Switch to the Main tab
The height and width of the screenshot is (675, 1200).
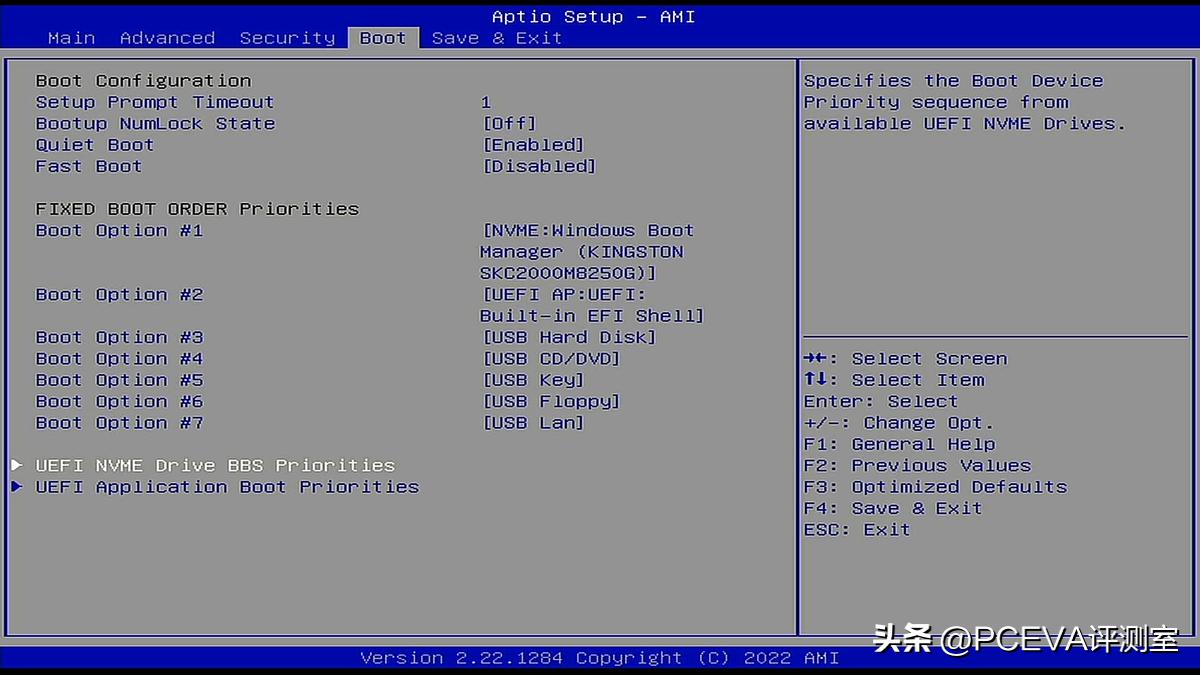71,37
